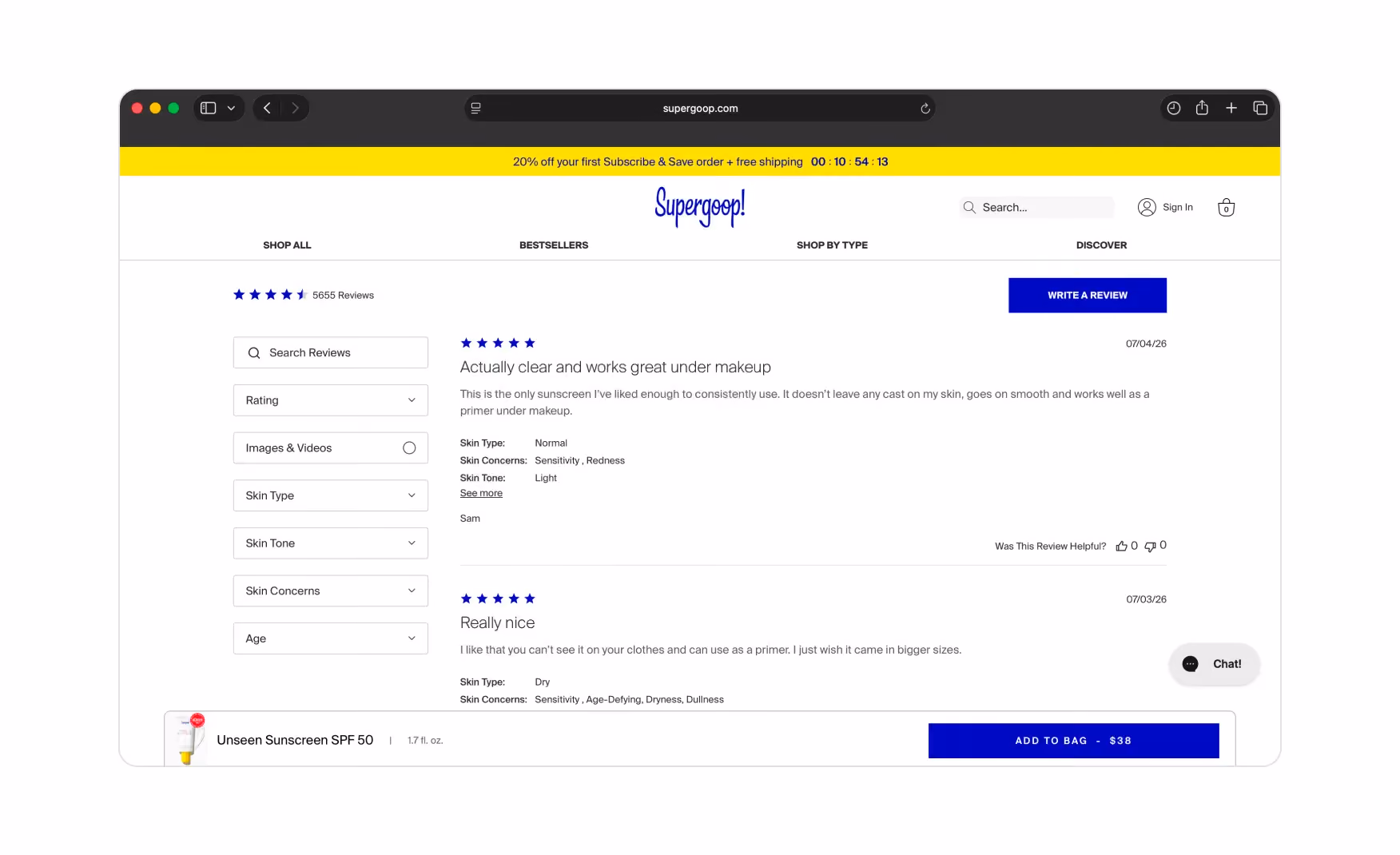Screen dimensions: 1400x855
Task: Open the SHOP ALL menu
Action: [287, 245]
